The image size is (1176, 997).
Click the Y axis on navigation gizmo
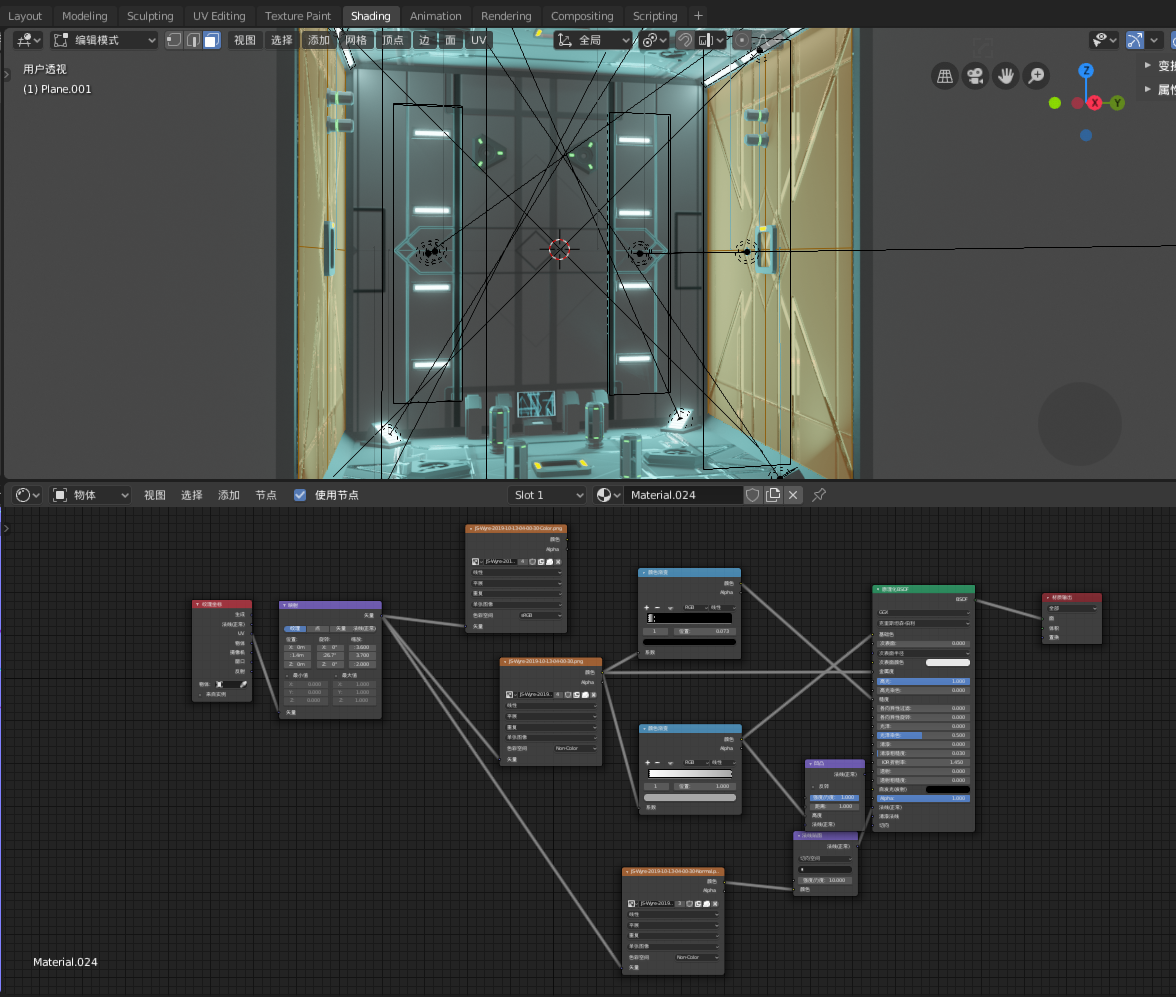1118,103
